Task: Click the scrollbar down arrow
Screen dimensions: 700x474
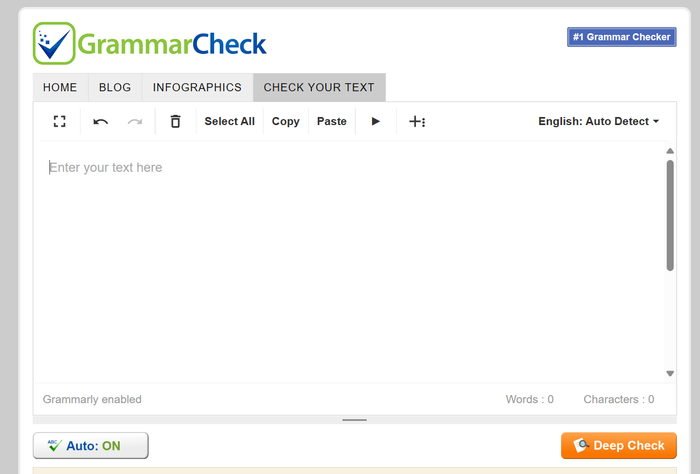Action: point(670,374)
